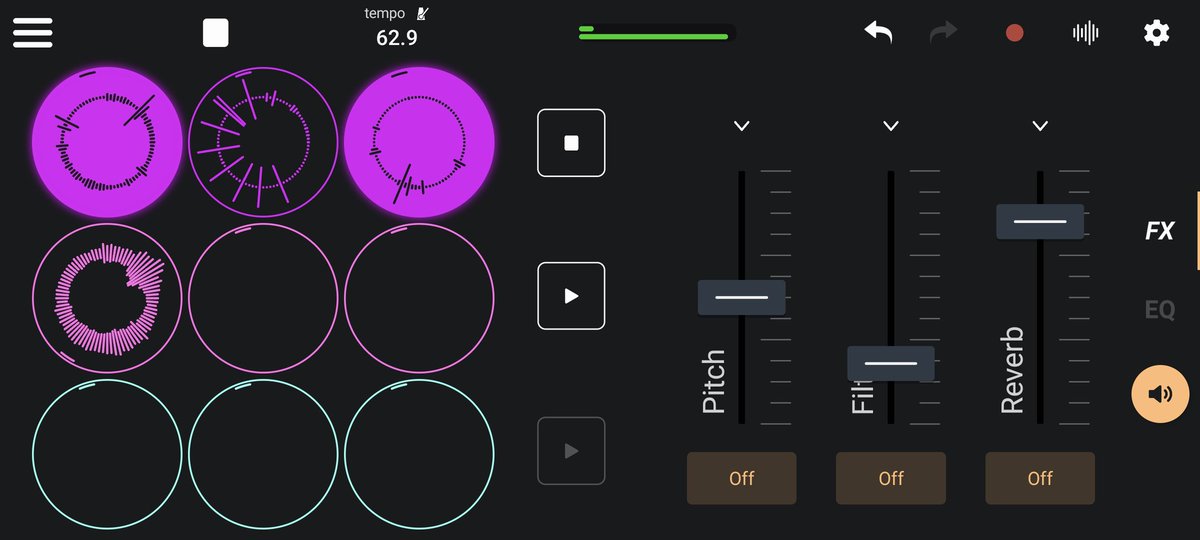Start recording with the red record button
The width and height of the screenshot is (1200, 540).
1014,33
